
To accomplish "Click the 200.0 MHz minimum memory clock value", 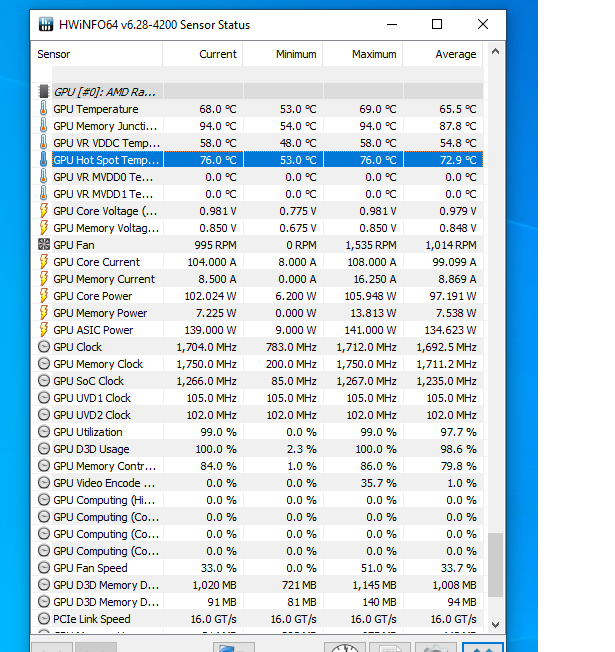I will click(x=291, y=364).
